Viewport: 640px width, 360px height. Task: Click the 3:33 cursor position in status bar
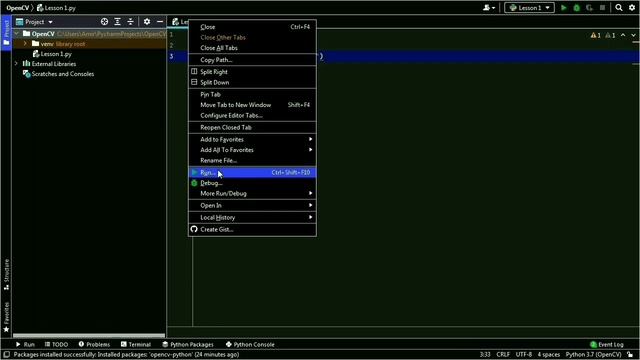pos(485,354)
